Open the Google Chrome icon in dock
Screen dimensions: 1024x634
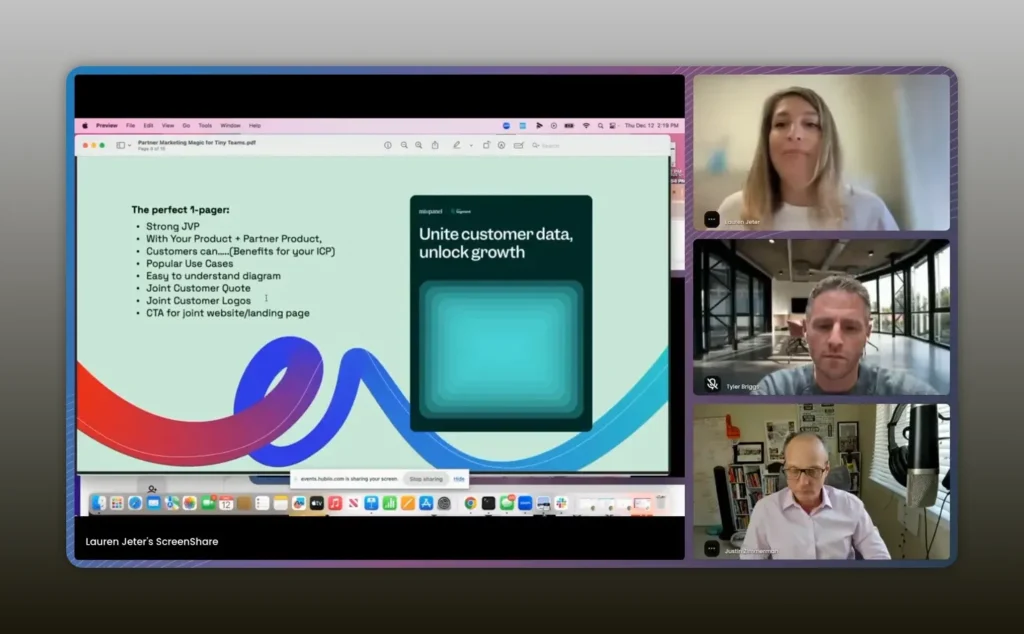pos(470,503)
